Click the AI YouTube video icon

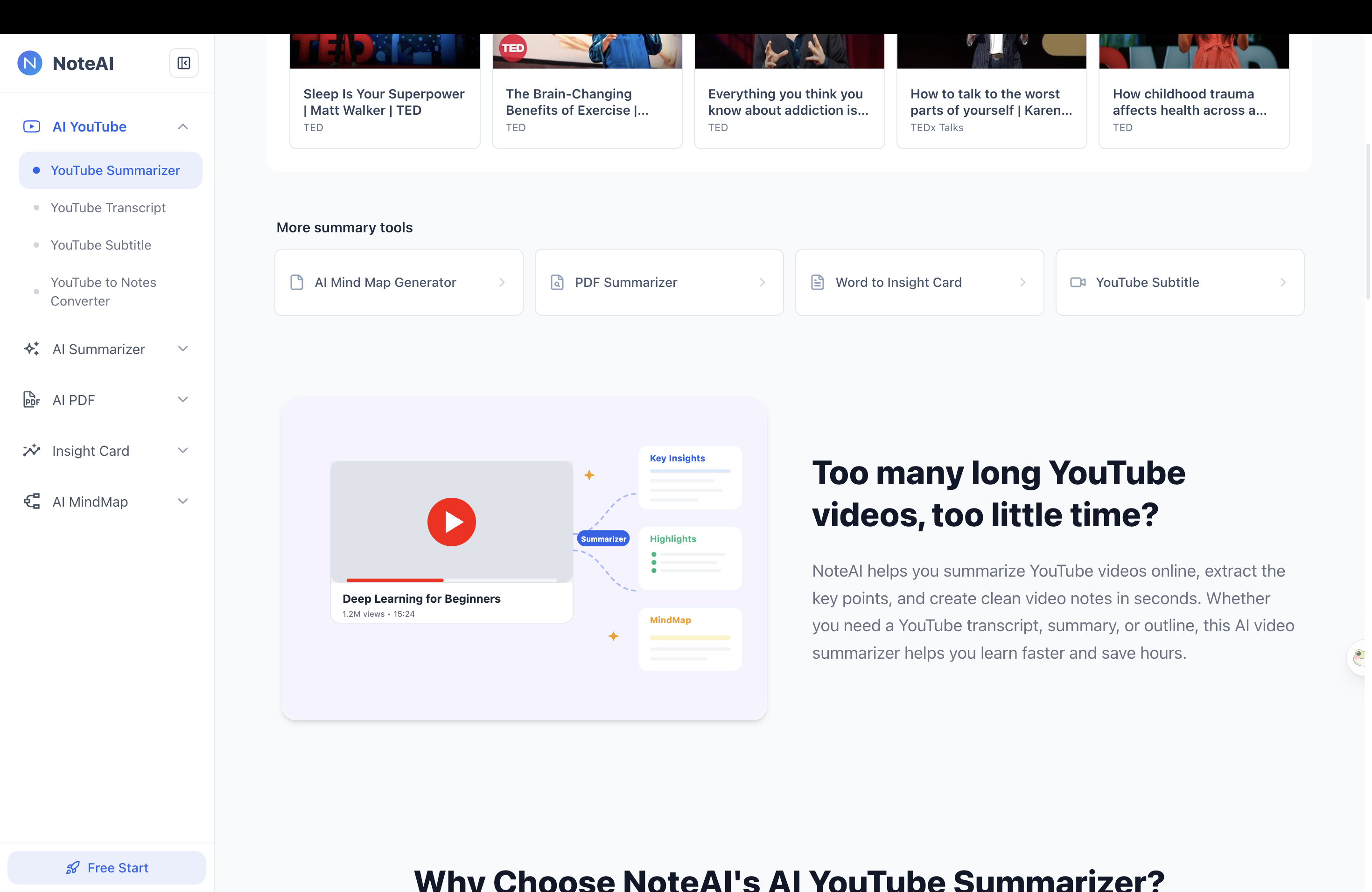tap(32, 126)
